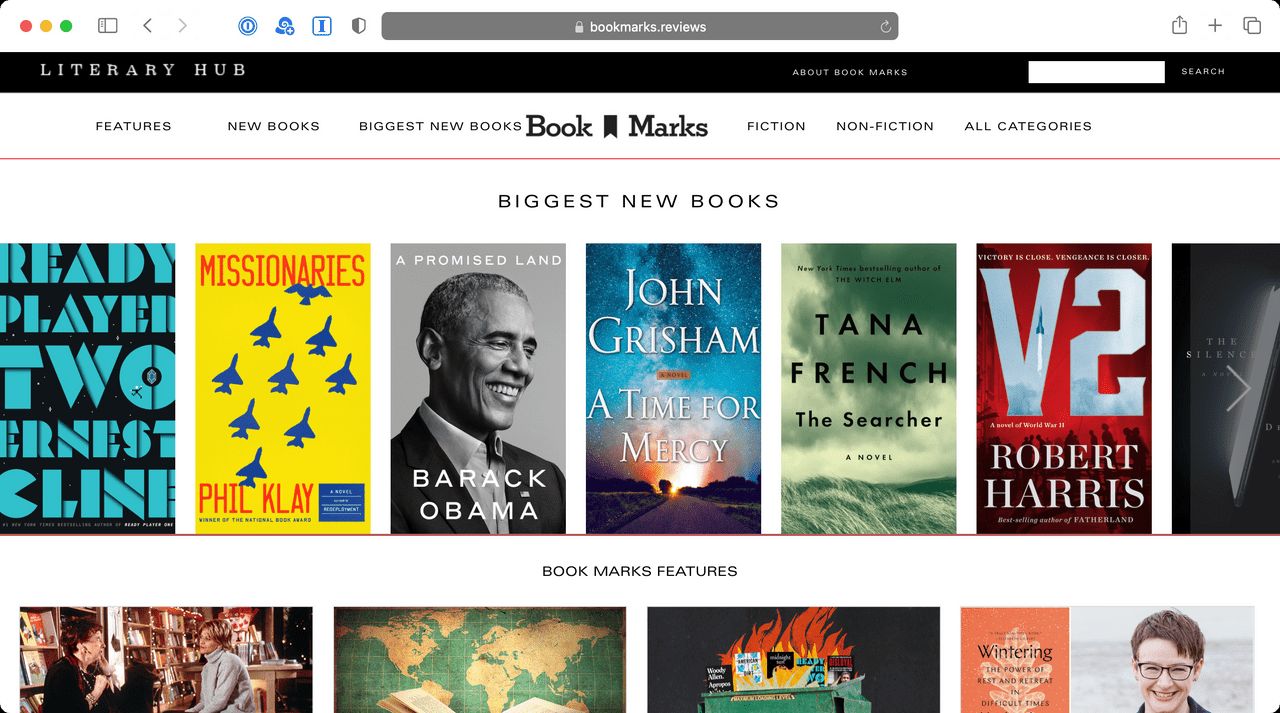Viewport: 1280px width, 713px height.
Task: Open the 1Password extension icon
Action: [248, 26]
